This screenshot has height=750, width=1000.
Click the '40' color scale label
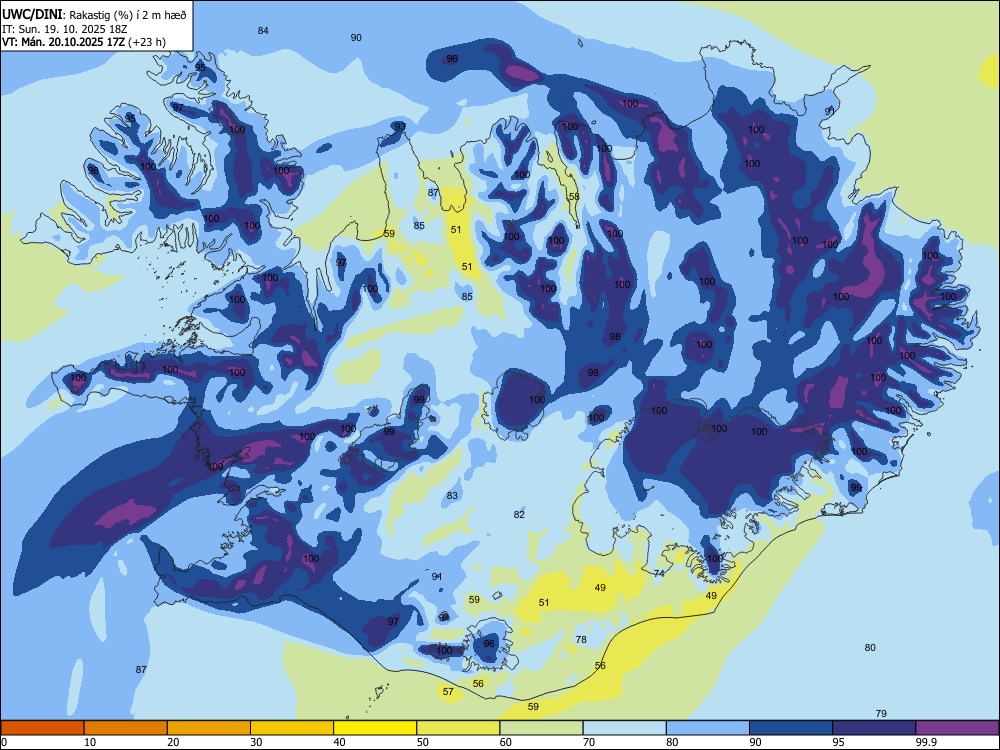340,742
